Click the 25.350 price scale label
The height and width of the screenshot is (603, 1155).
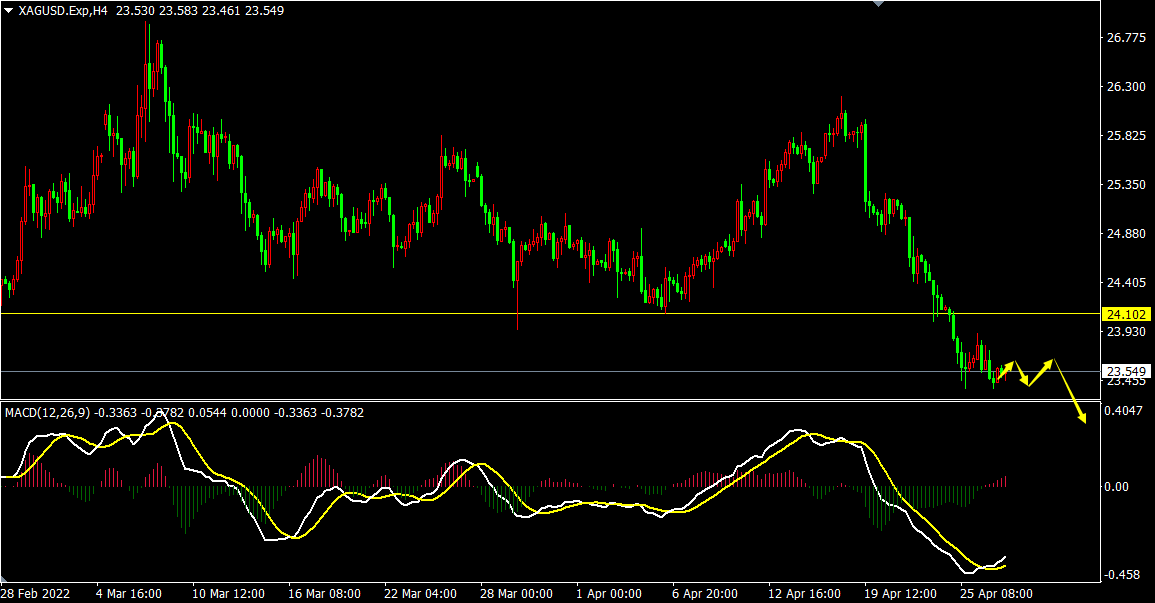1126,185
